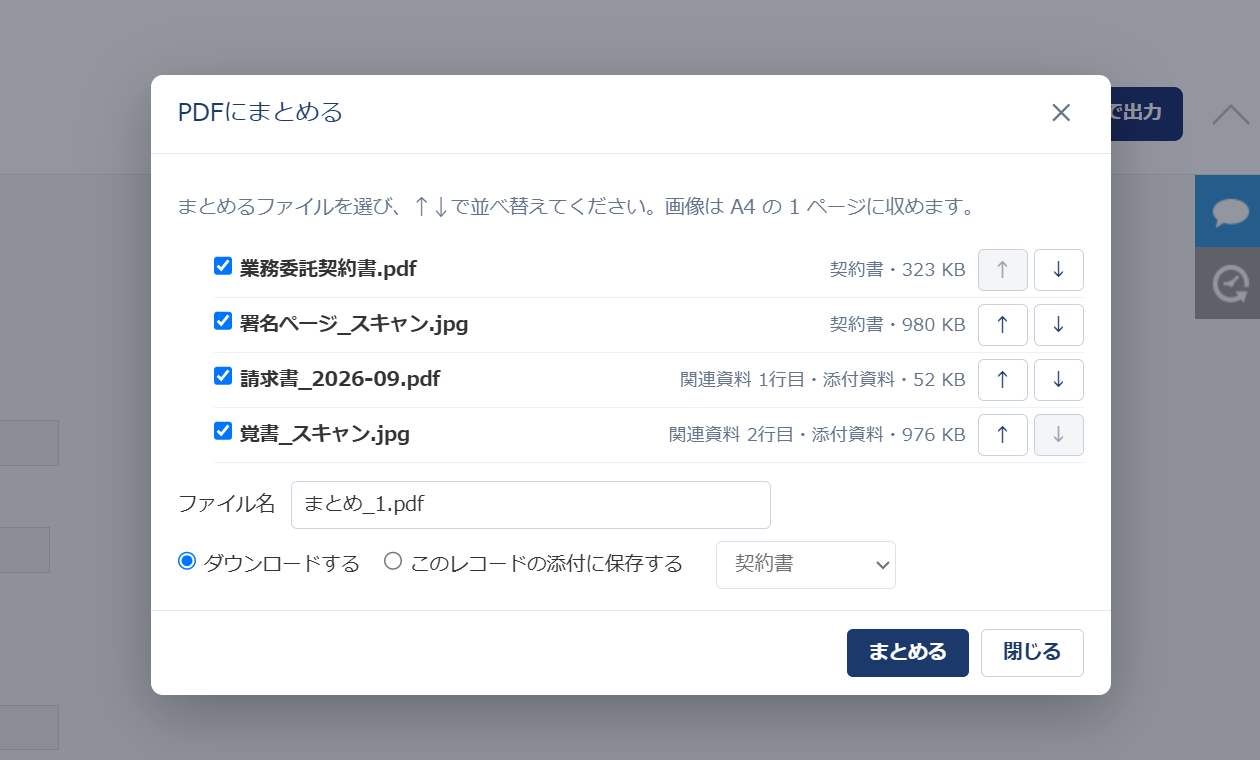Uncheck 署名ページ_スキャン.jpg checkbox
This screenshot has width=1260, height=760.
223,321
